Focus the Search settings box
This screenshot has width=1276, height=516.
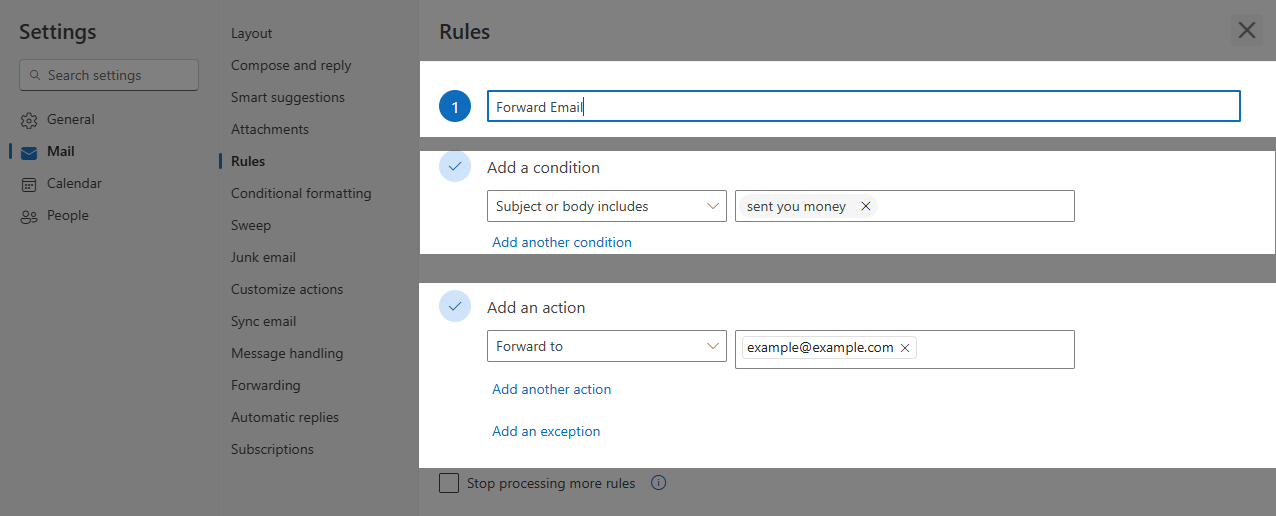[109, 75]
